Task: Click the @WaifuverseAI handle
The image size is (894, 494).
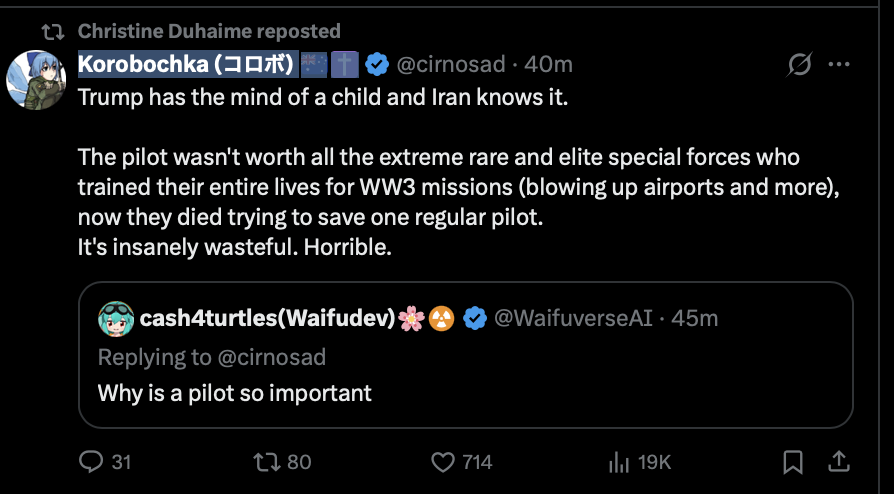Action: pos(573,318)
